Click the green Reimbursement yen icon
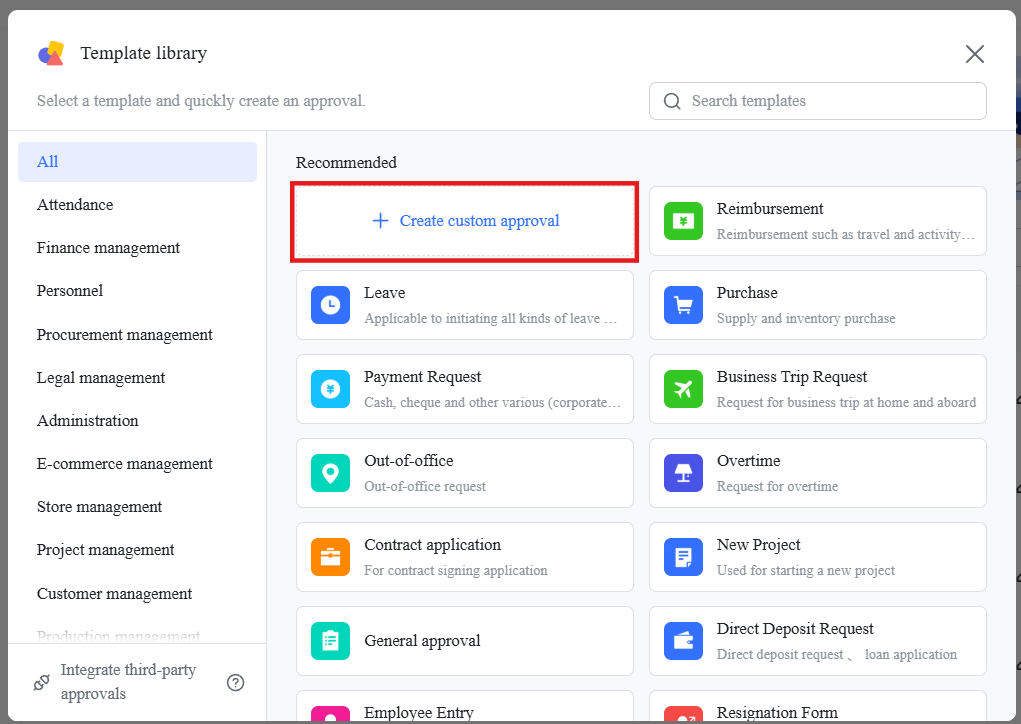This screenshot has width=1021, height=724. click(x=683, y=221)
